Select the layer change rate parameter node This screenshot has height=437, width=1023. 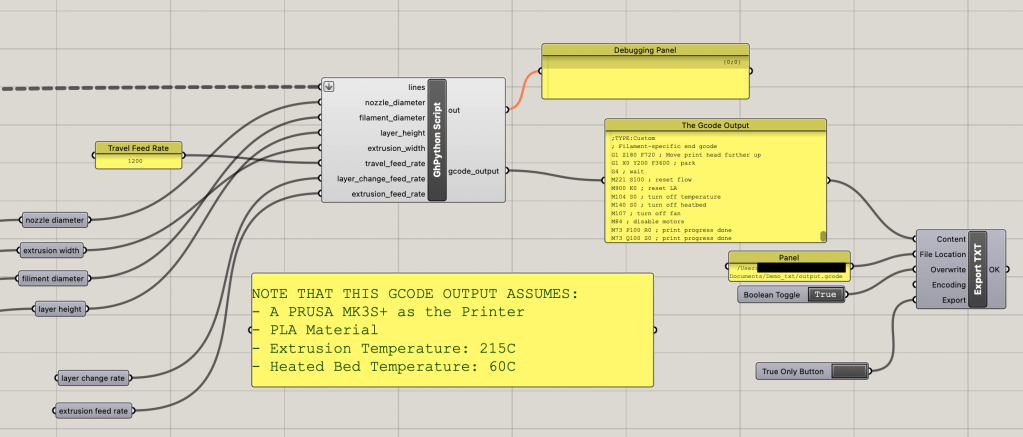pos(94,378)
